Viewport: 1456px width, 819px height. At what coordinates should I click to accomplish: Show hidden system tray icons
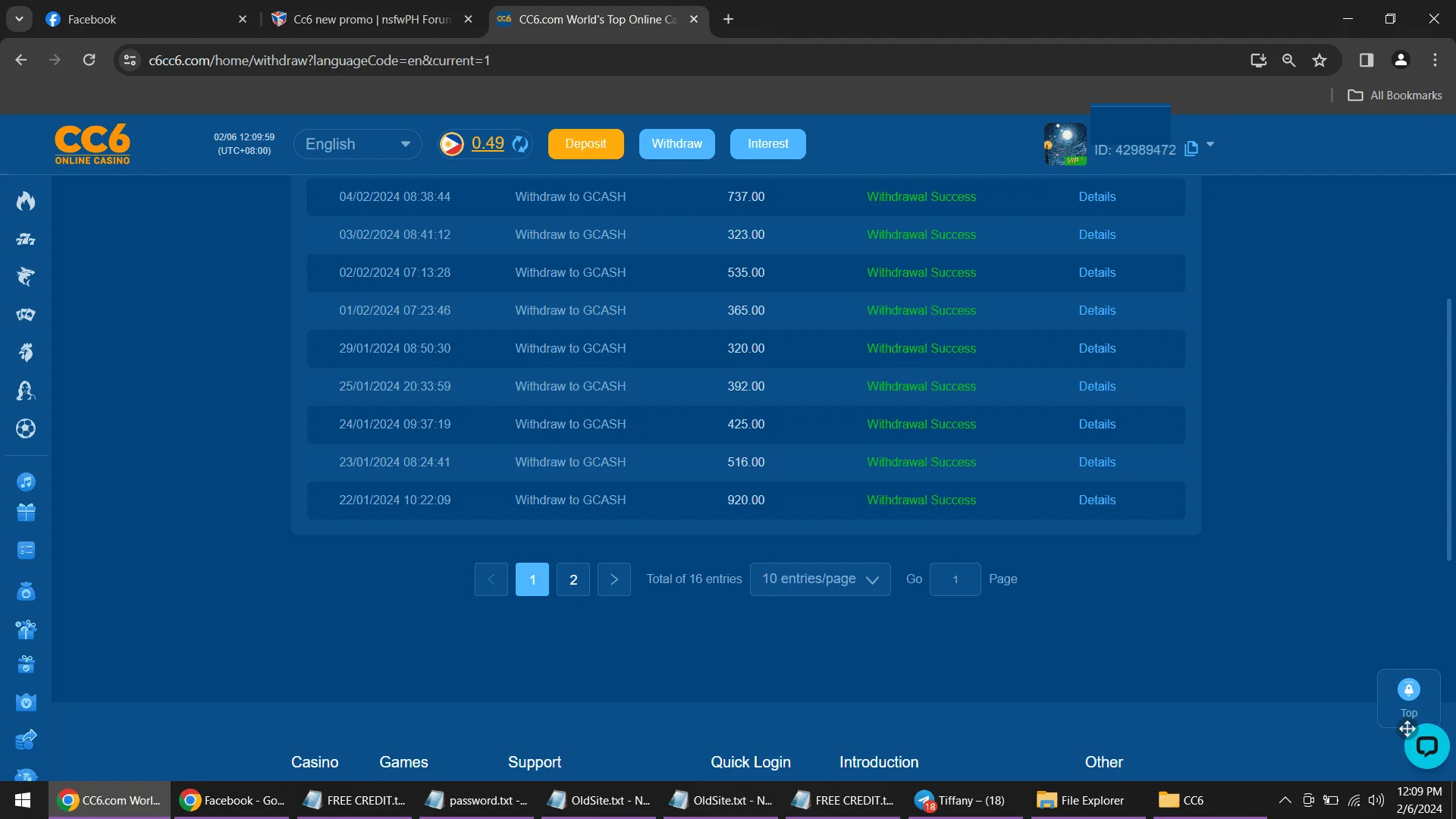pos(1285,800)
